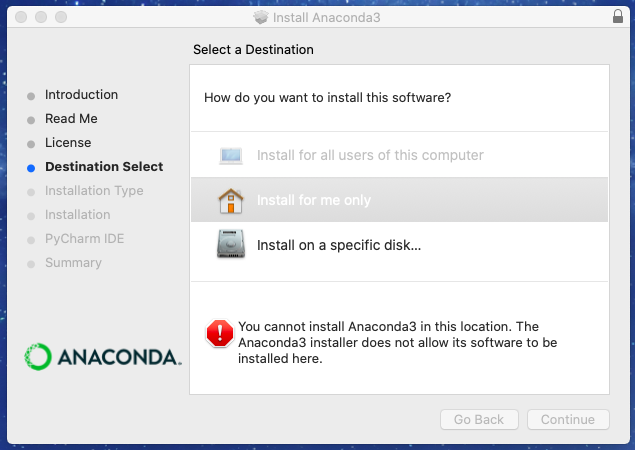Click the package icon beside Install Anaconda3 title

point(261,17)
